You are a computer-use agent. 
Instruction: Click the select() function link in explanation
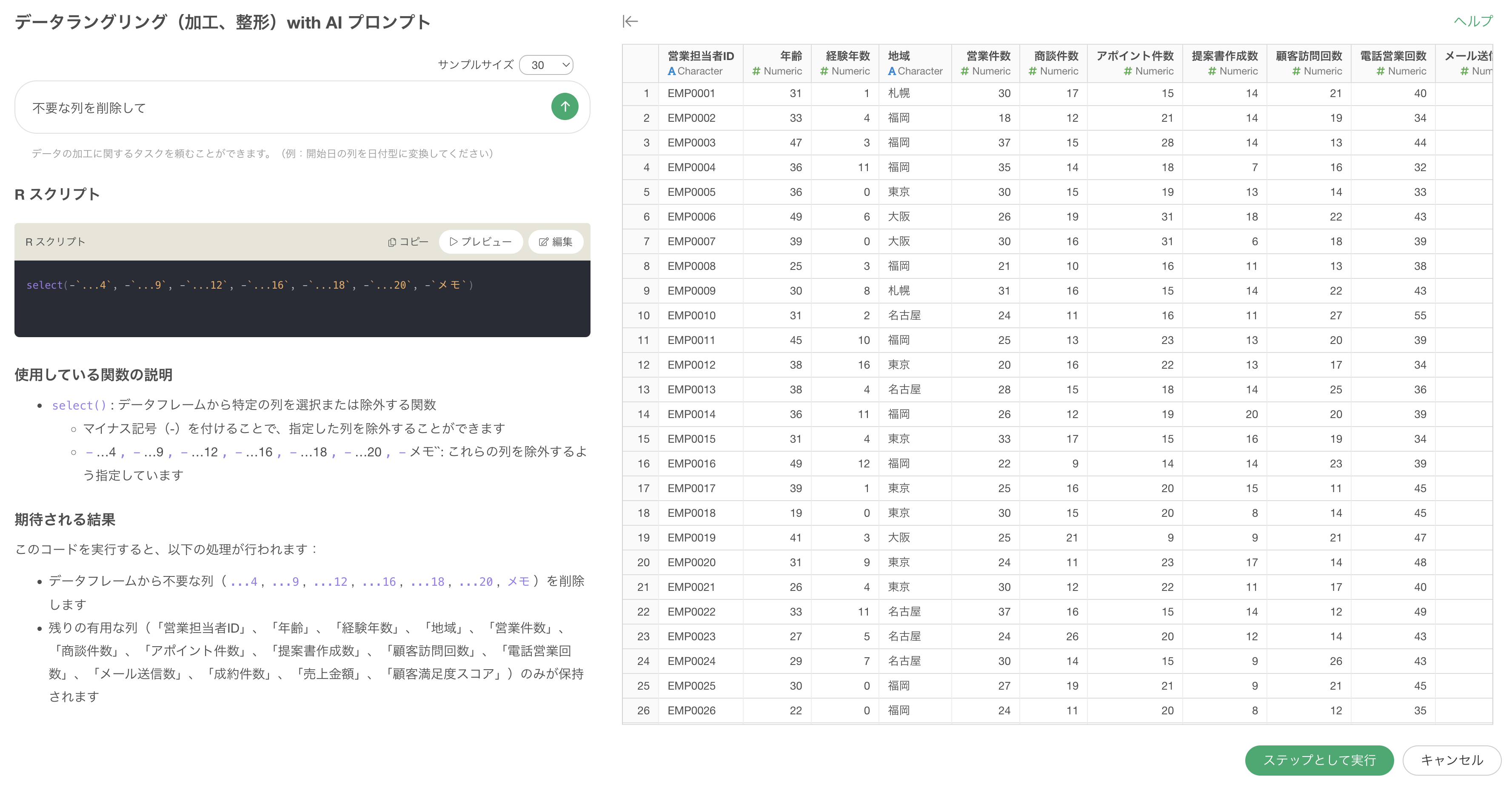click(79, 405)
